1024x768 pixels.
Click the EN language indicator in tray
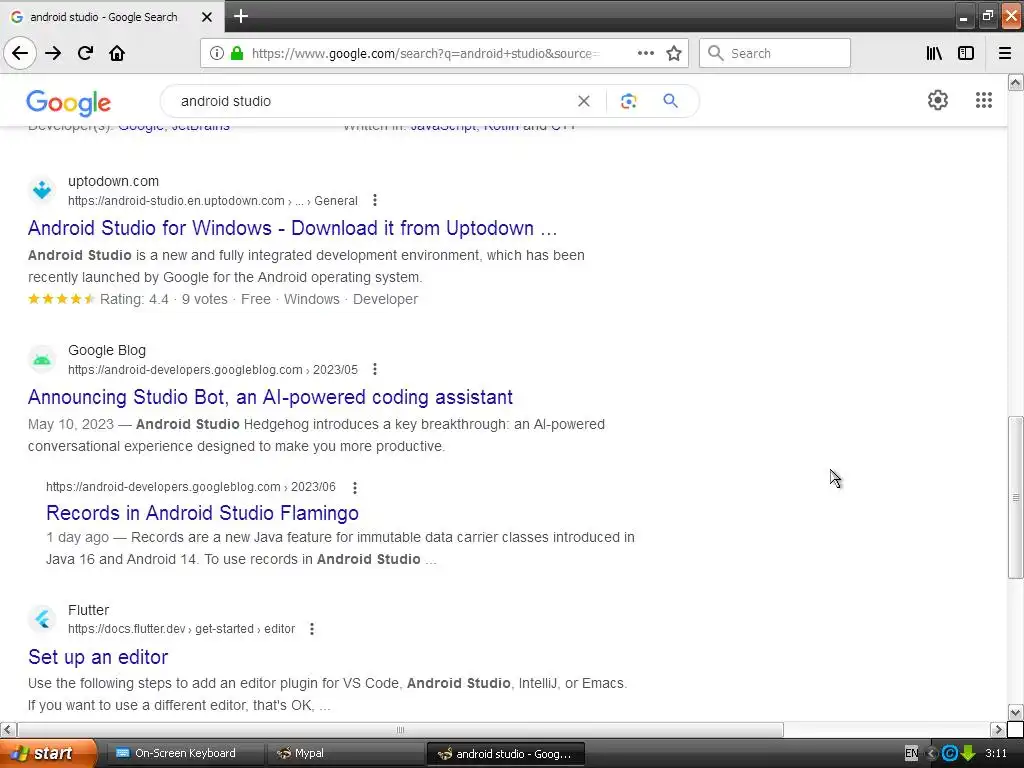(912, 754)
